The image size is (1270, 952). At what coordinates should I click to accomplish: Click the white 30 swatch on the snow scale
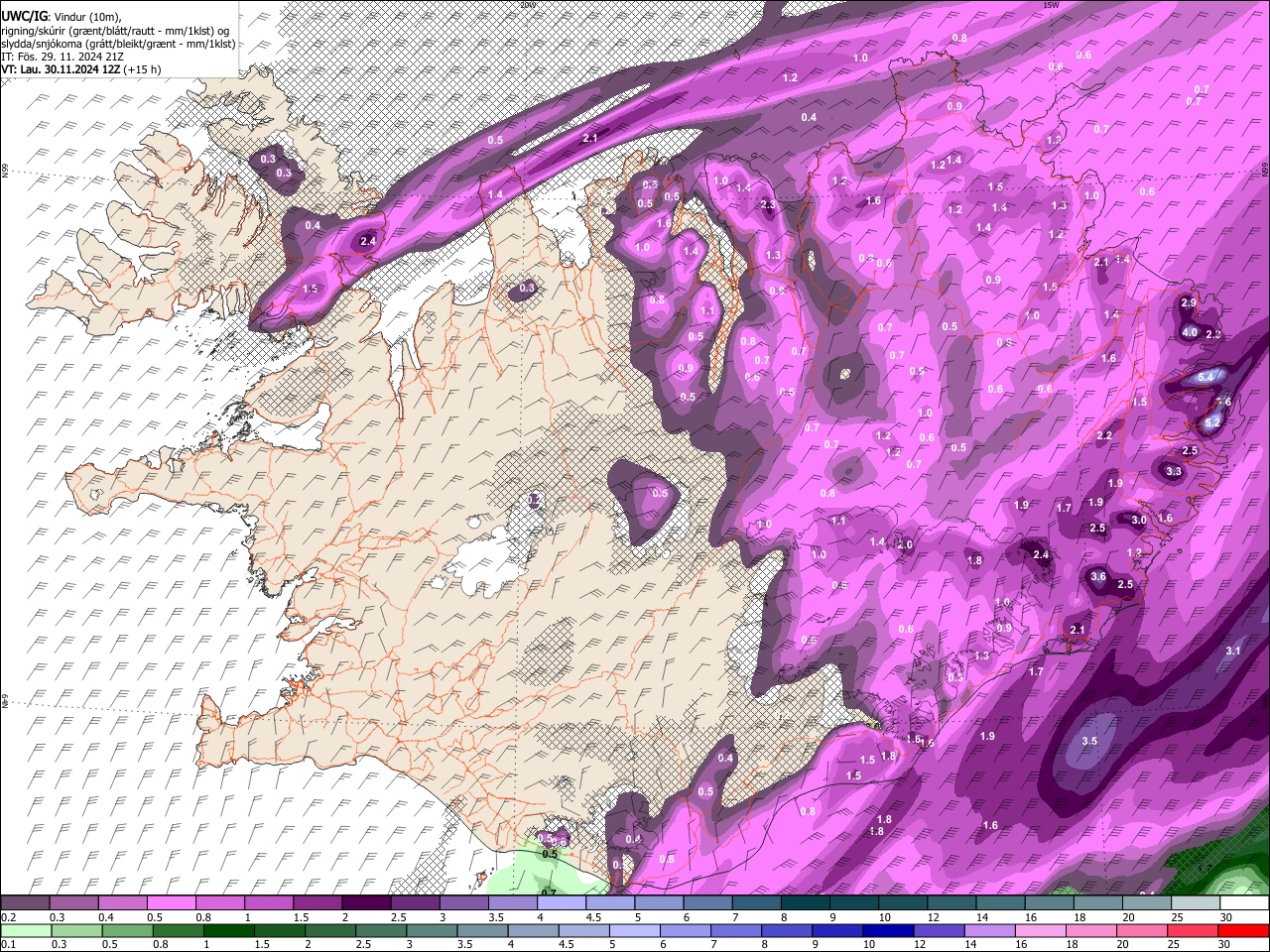[1244, 902]
